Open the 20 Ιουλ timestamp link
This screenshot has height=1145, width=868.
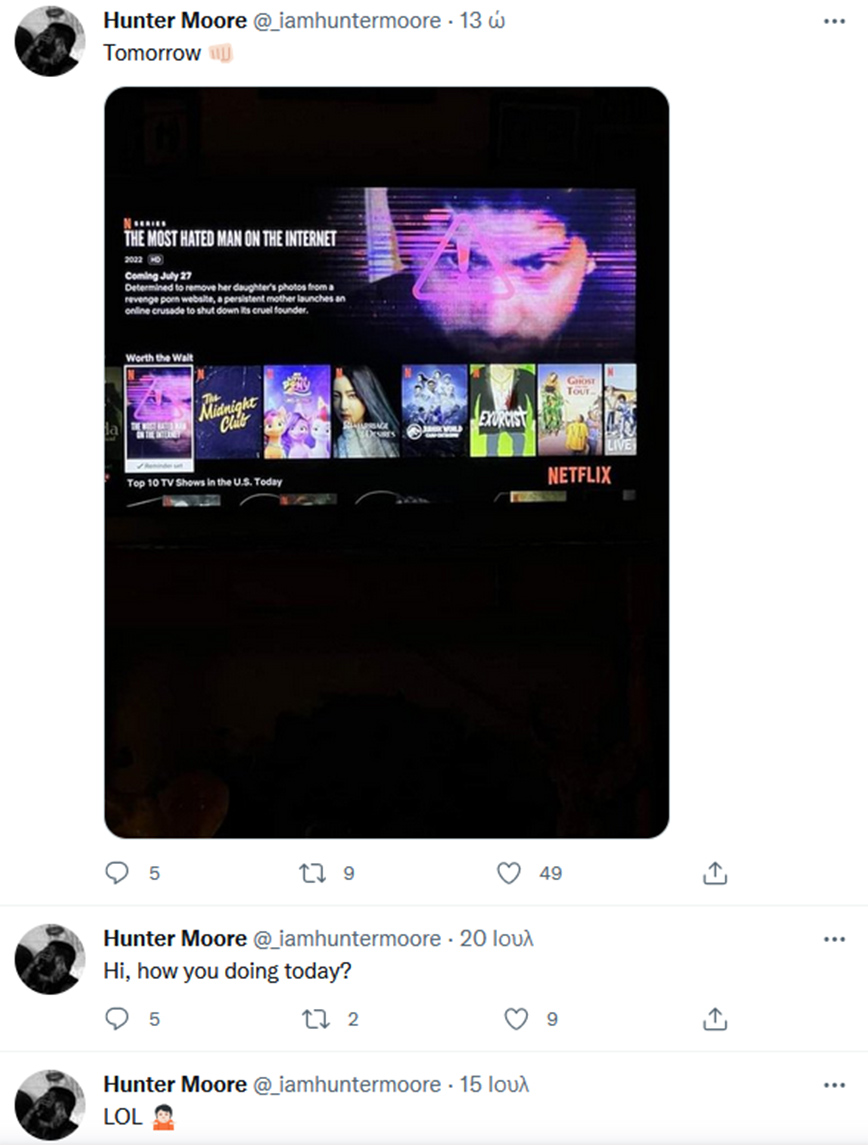pyautogui.click(x=496, y=938)
